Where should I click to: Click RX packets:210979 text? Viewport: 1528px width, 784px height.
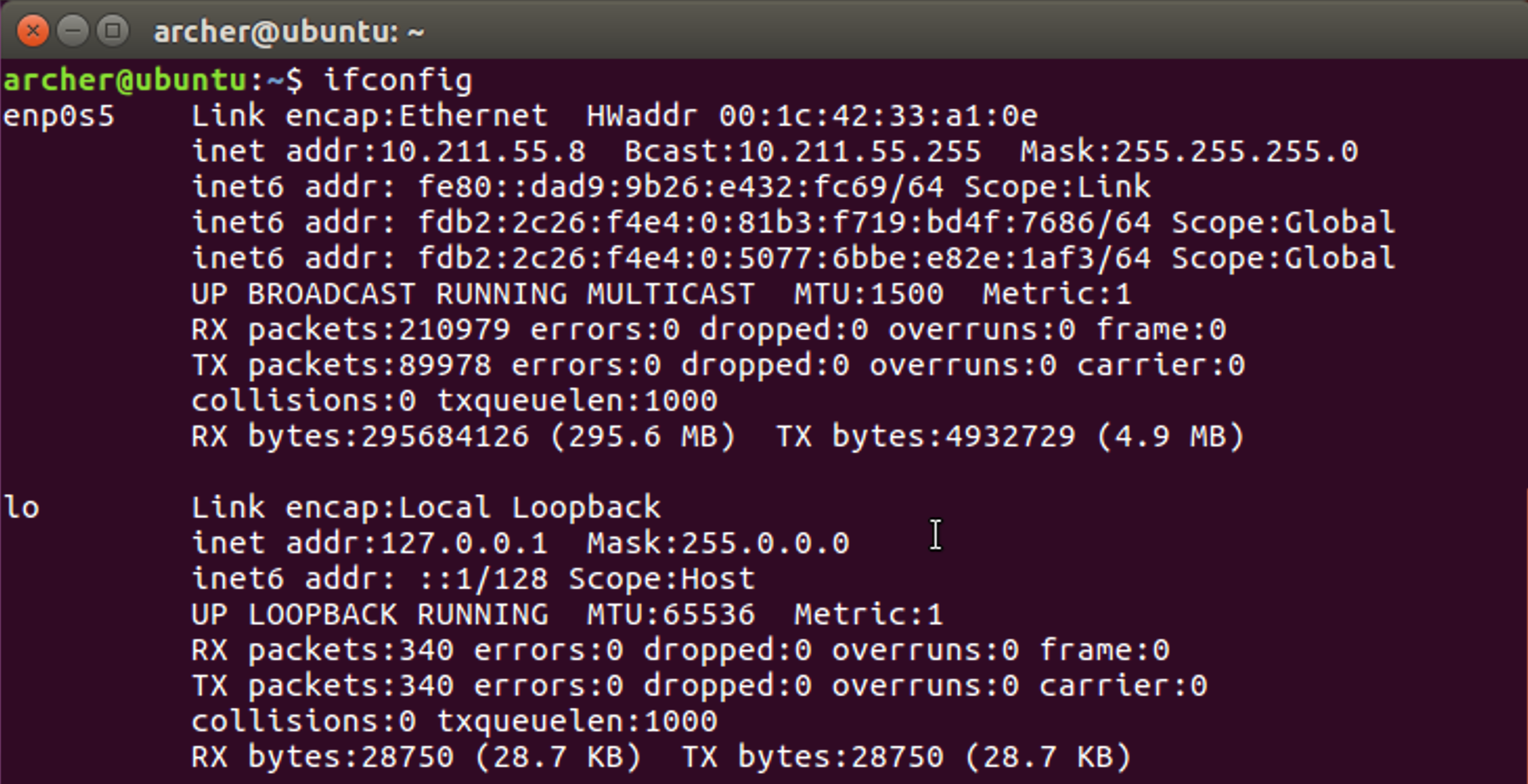click(350, 330)
